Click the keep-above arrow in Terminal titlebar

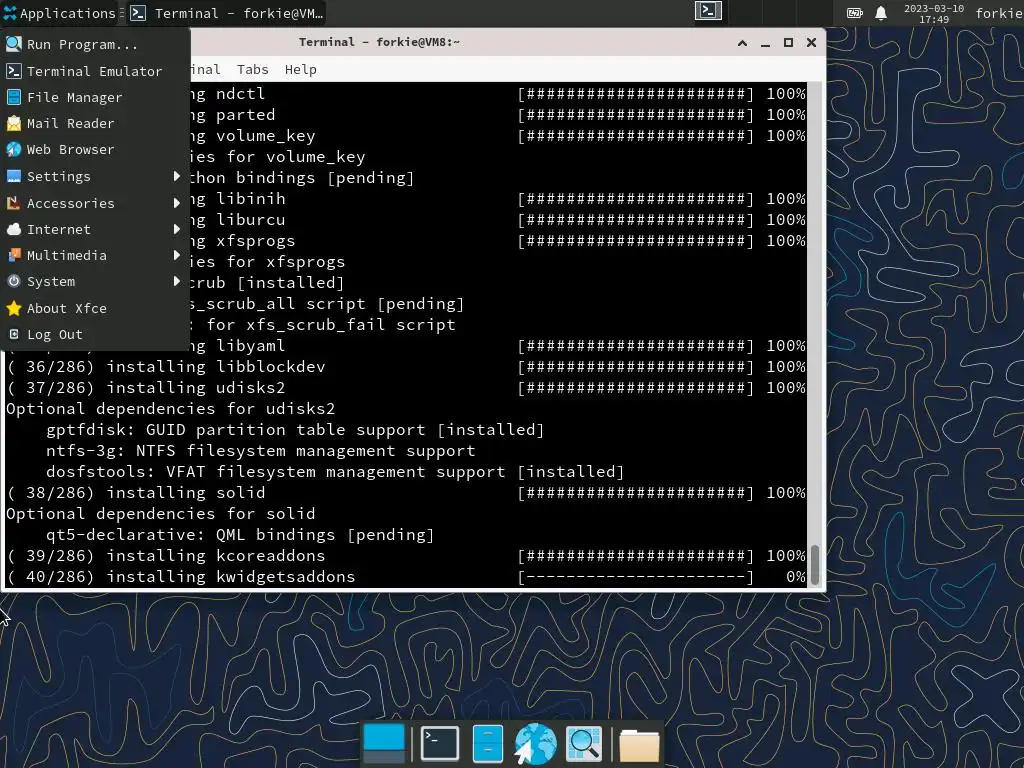coord(742,43)
